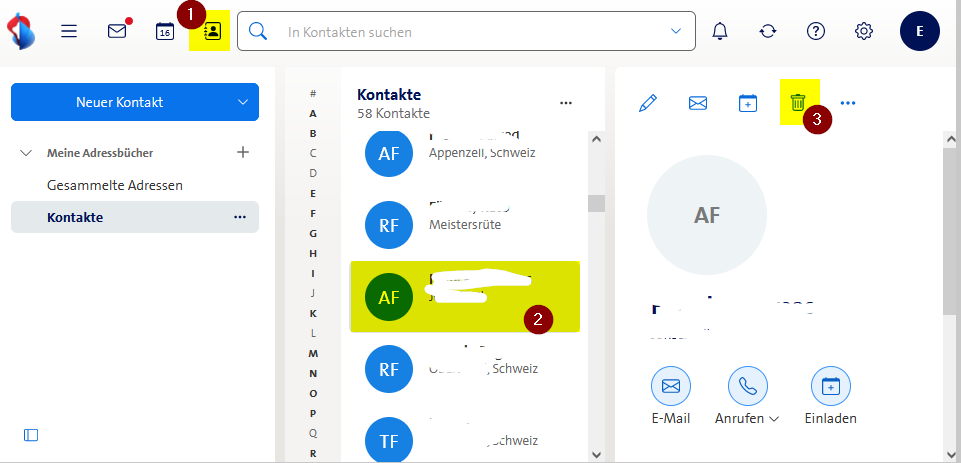The image size is (961, 463).
Task: Click in the Kontakten suchen search field
Action: (x=470, y=32)
